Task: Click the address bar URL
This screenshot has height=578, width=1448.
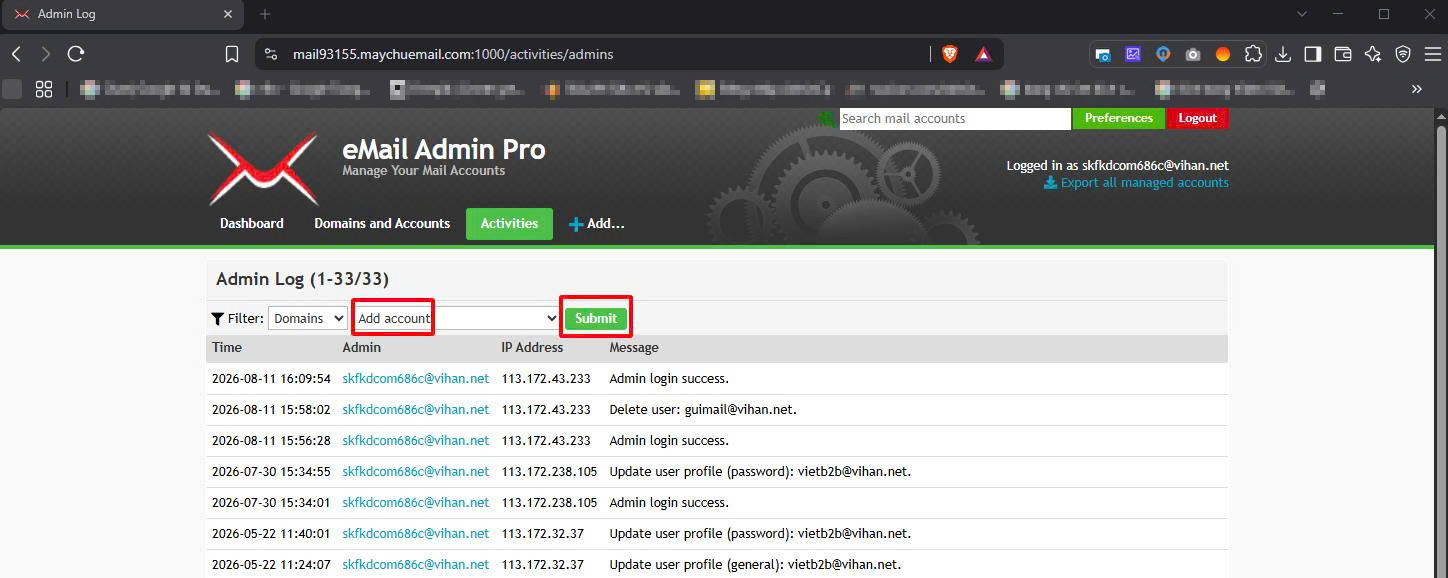Action: (453, 54)
